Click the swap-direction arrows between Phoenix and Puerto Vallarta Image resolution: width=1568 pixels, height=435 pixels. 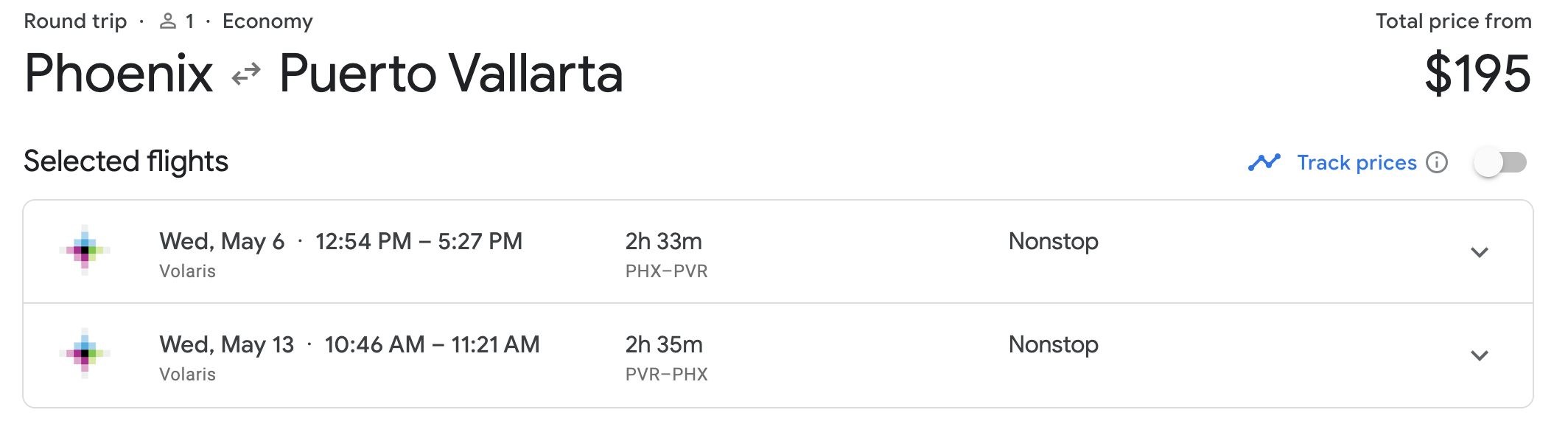tap(247, 73)
